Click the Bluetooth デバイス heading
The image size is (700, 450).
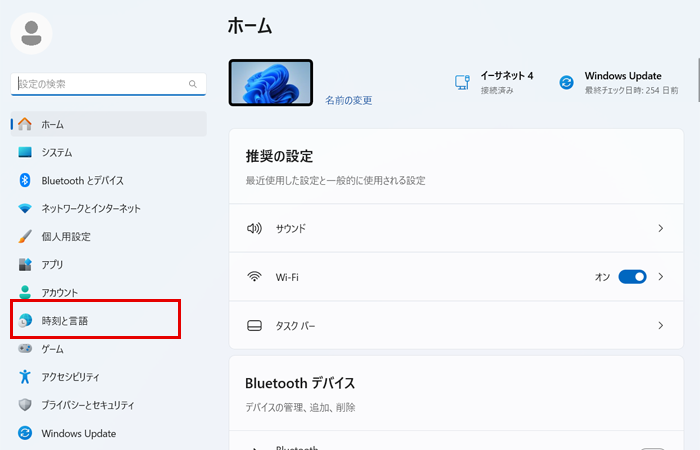(300, 383)
